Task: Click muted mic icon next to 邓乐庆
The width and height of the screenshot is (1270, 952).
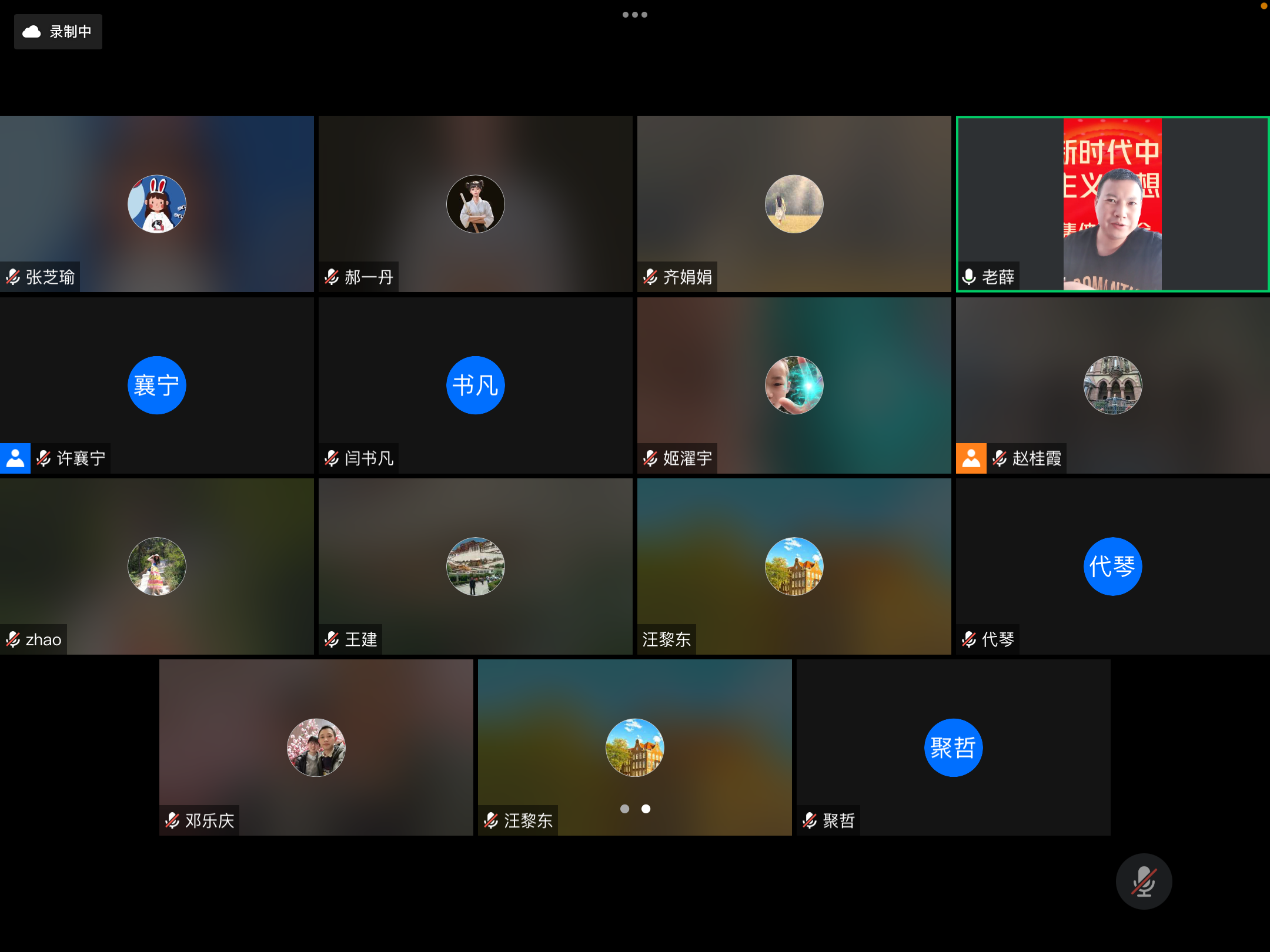Action: [172, 820]
